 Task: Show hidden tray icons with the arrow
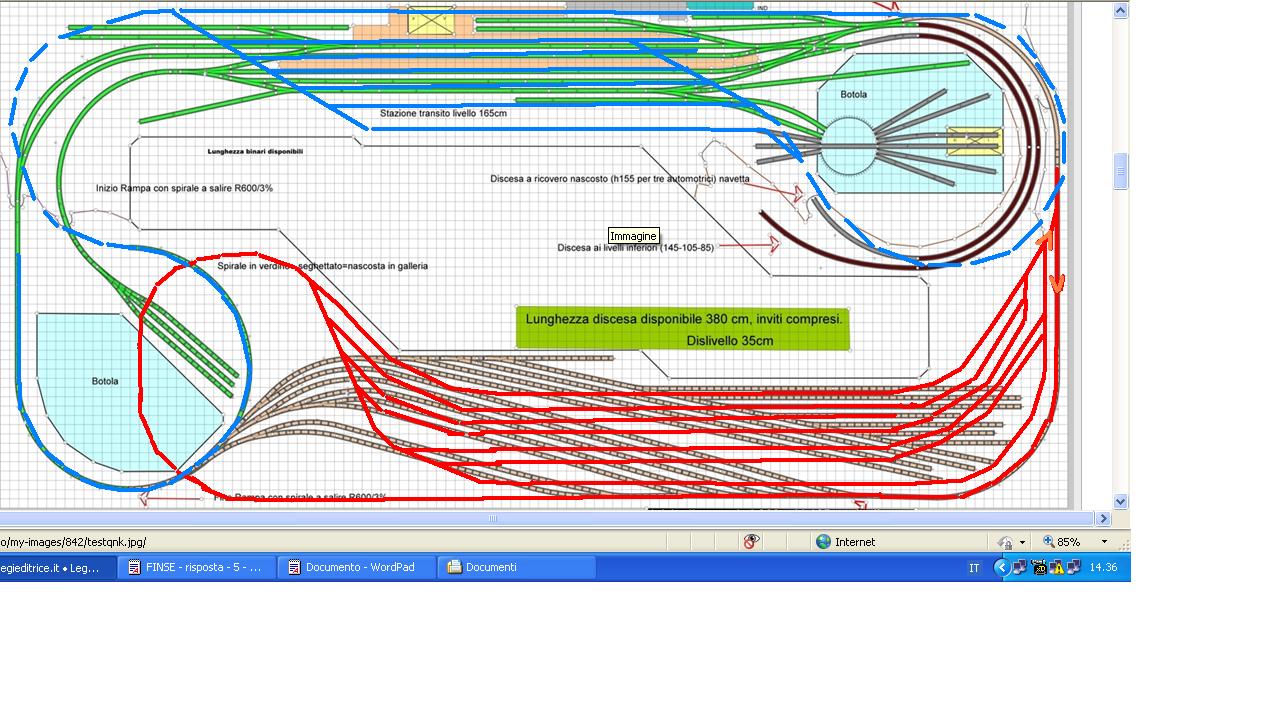pyautogui.click(x=1001, y=567)
